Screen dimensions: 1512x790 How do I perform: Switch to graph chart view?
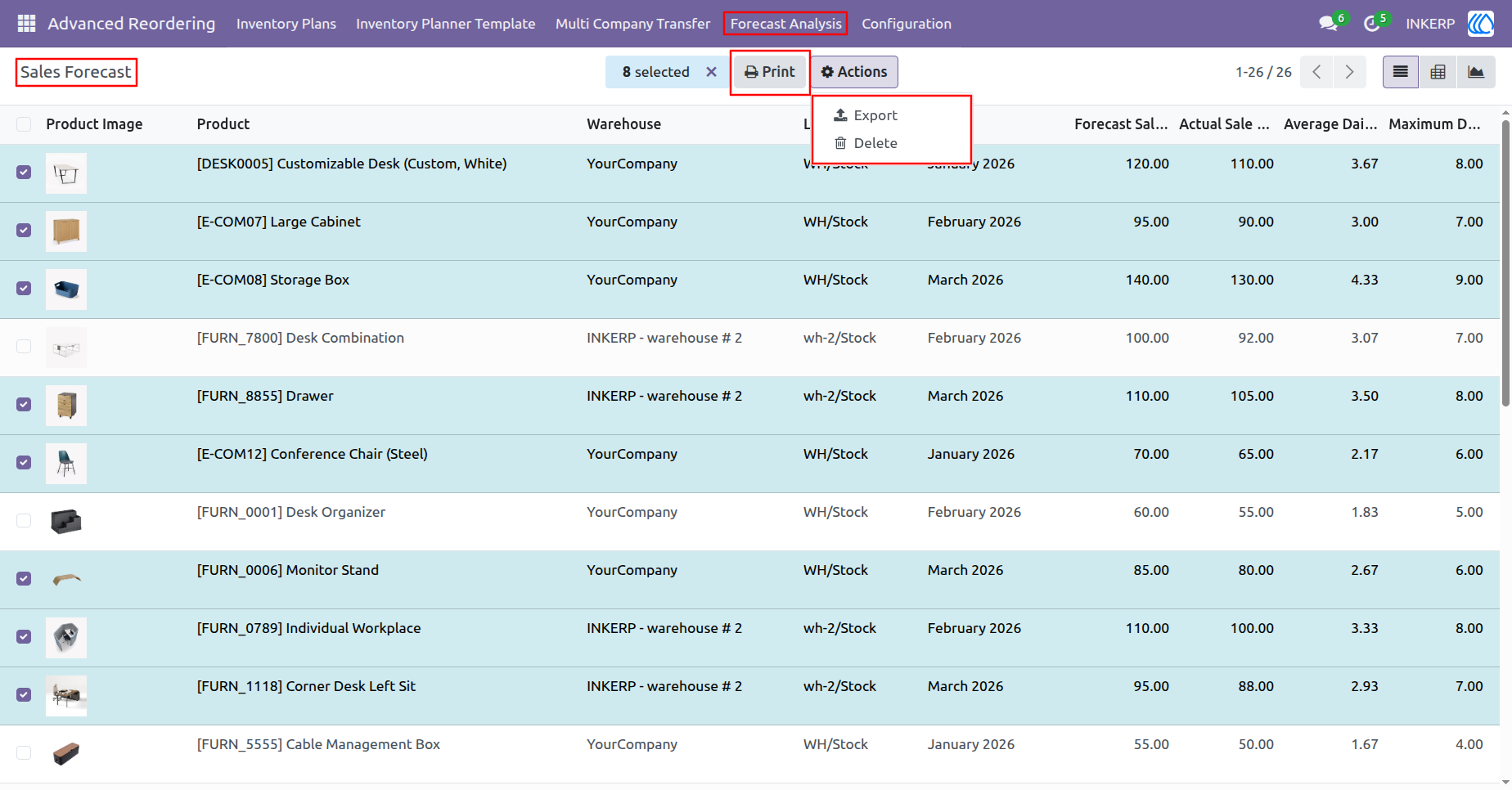[1475, 72]
